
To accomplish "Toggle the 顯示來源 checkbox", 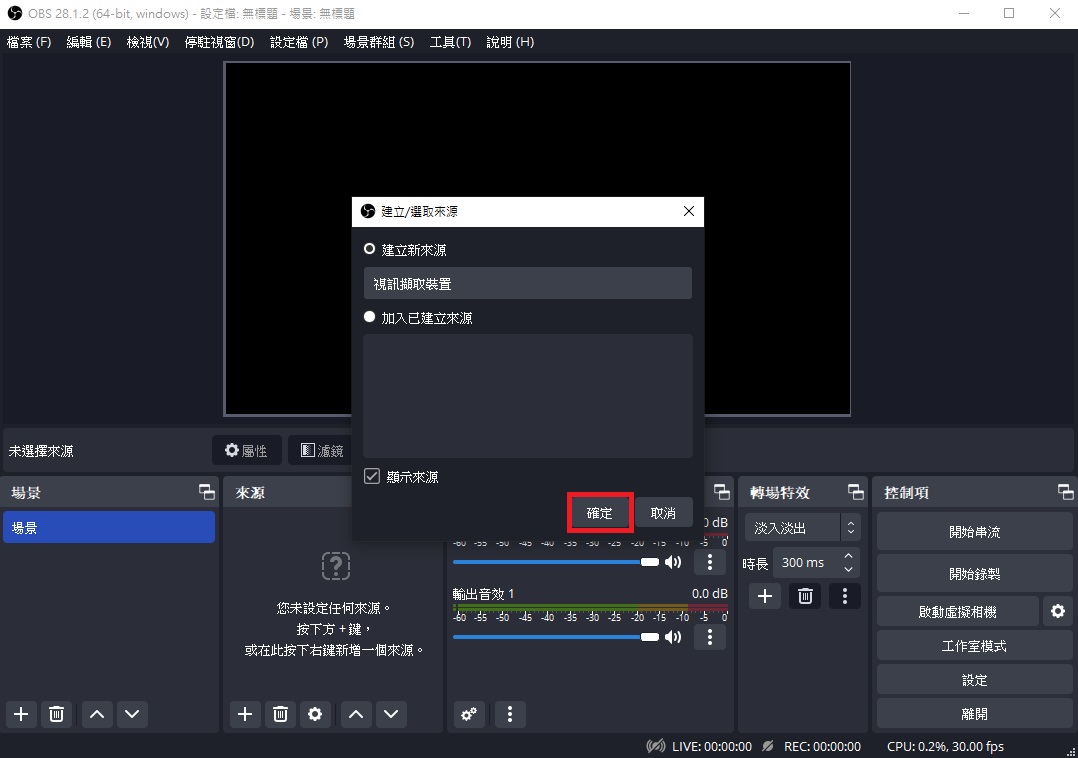I will [372, 476].
